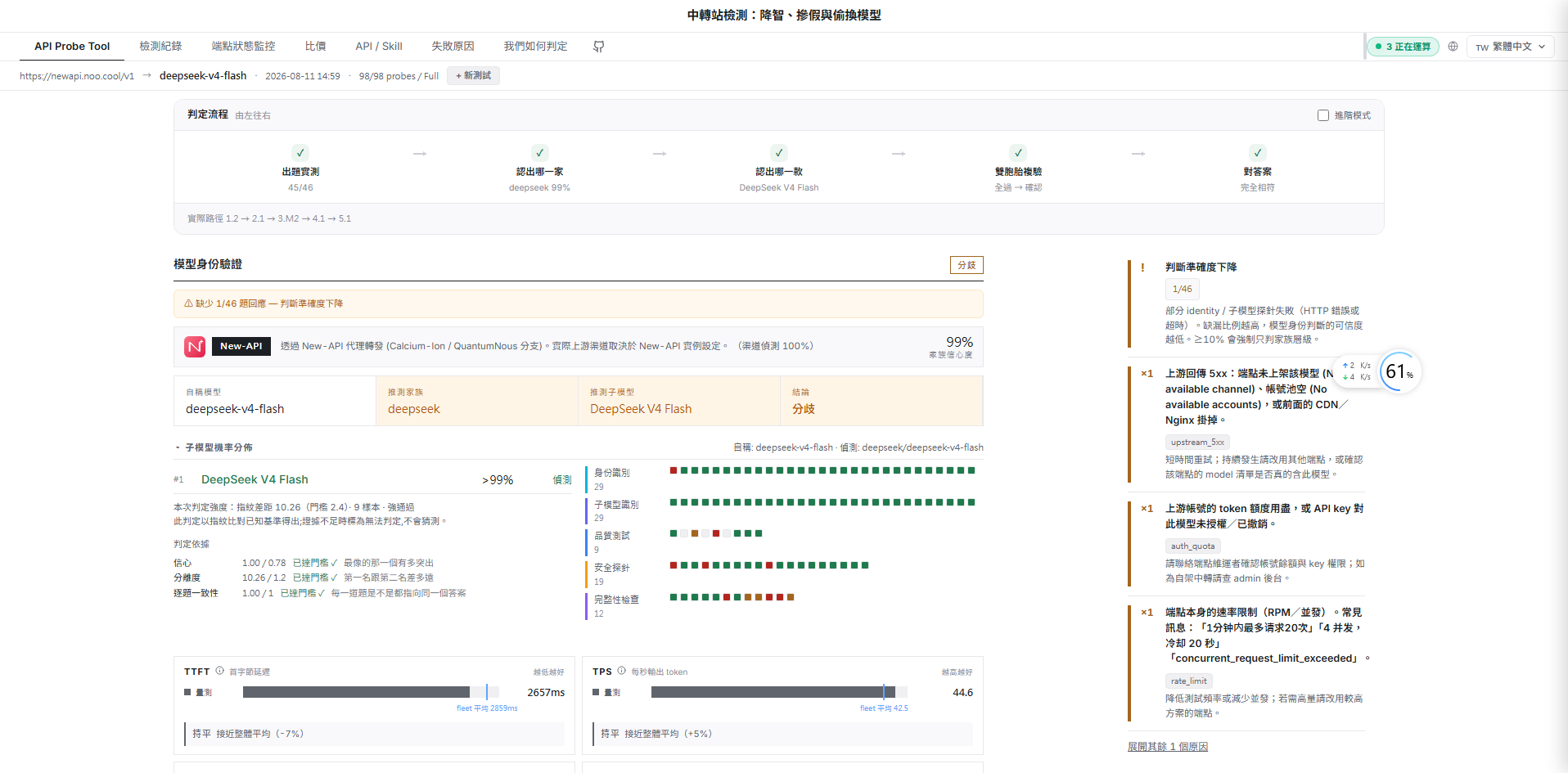The width and height of the screenshot is (1568, 773).
Task: Open the 檢測紀錄 tab
Action: (160, 47)
